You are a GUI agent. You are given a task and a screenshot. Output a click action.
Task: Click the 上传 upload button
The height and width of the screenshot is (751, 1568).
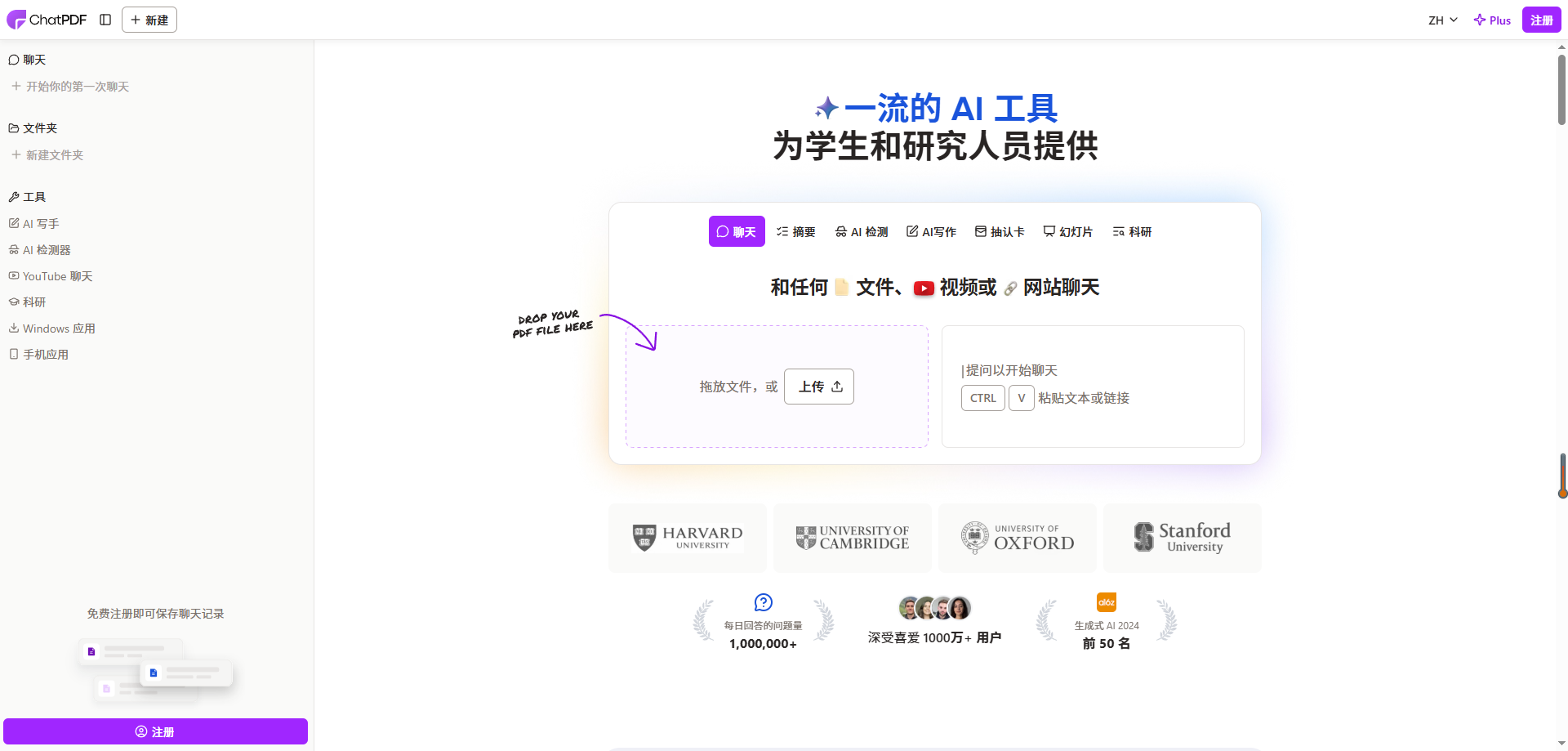click(819, 387)
